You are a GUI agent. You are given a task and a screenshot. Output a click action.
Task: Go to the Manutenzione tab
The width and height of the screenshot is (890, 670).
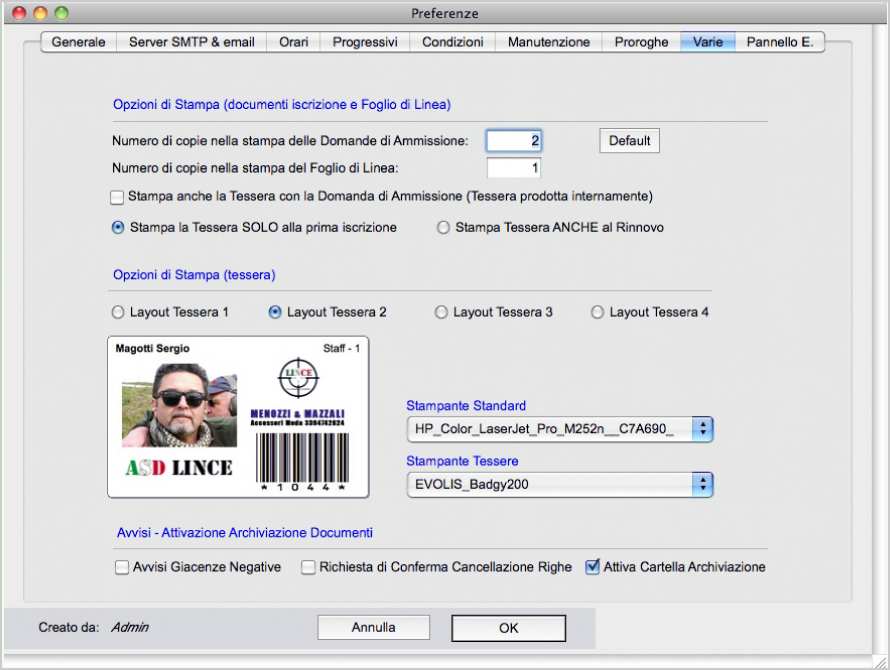[548, 42]
